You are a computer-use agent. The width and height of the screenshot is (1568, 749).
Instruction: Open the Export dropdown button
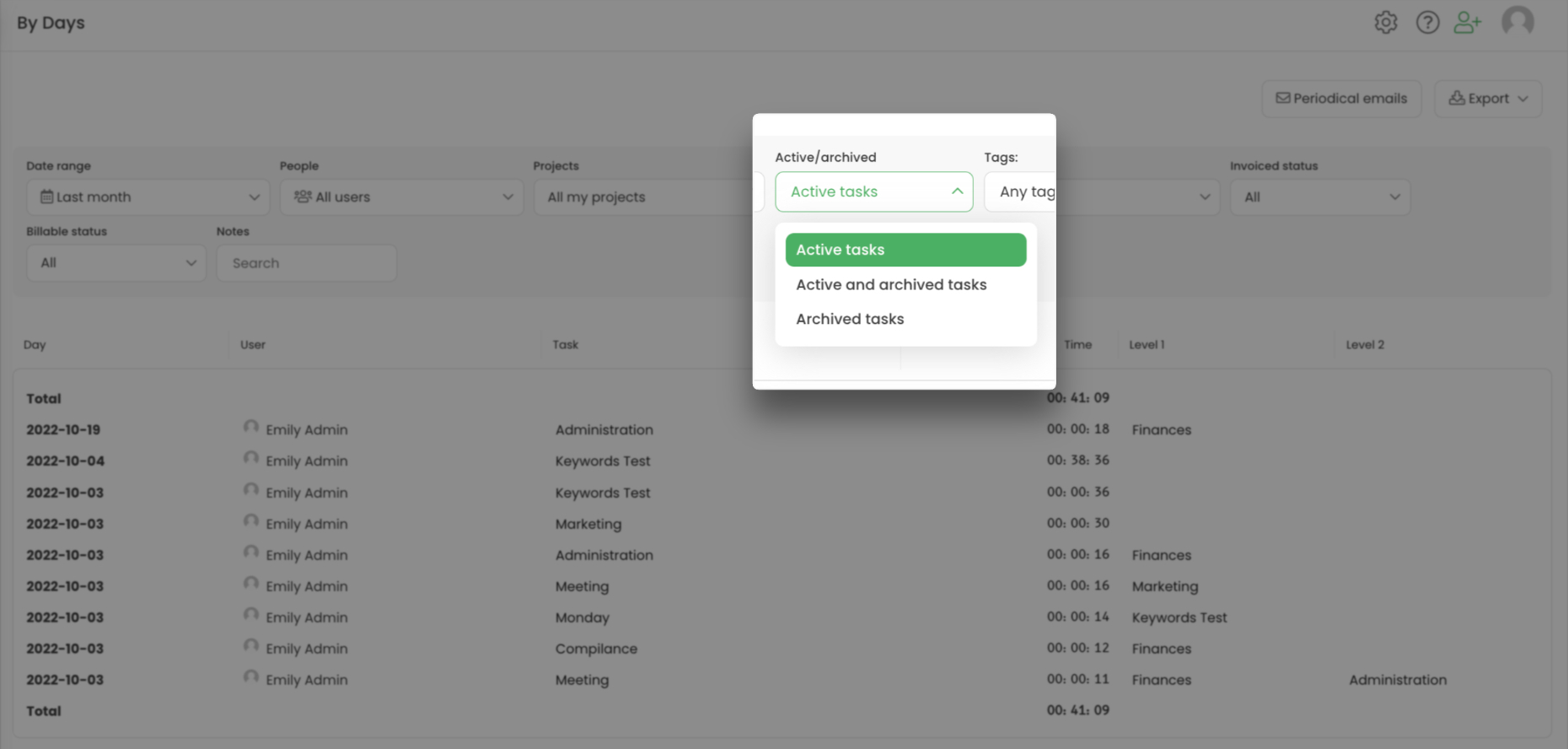click(x=1488, y=99)
